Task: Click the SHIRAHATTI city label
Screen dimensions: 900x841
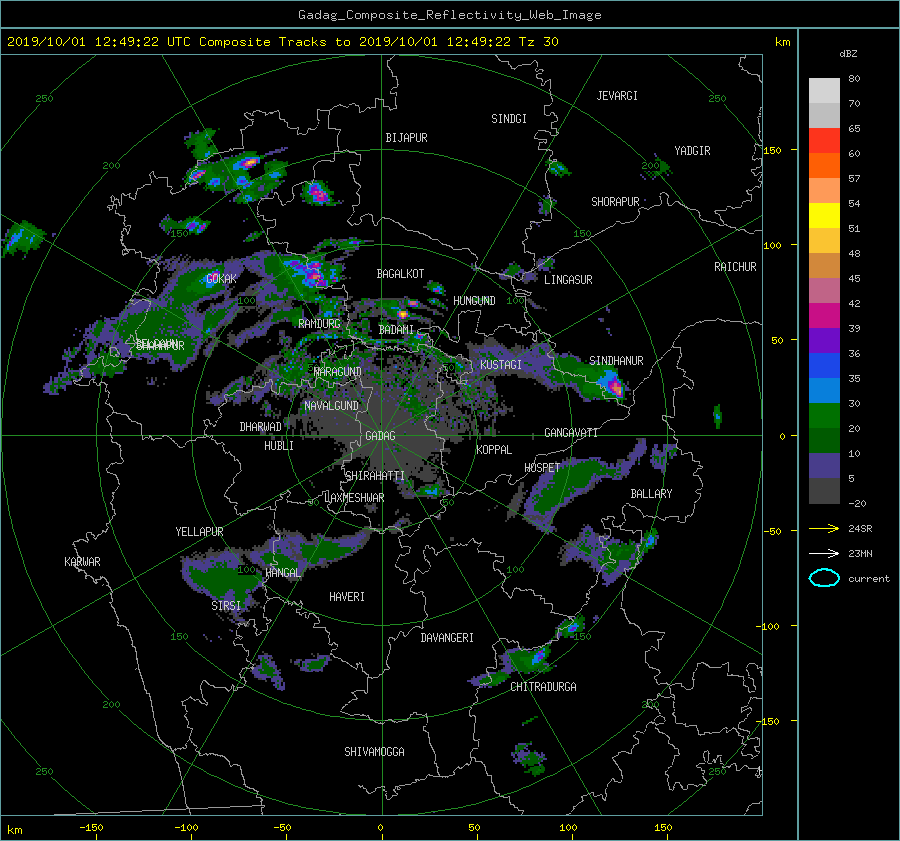Action: click(375, 475)
